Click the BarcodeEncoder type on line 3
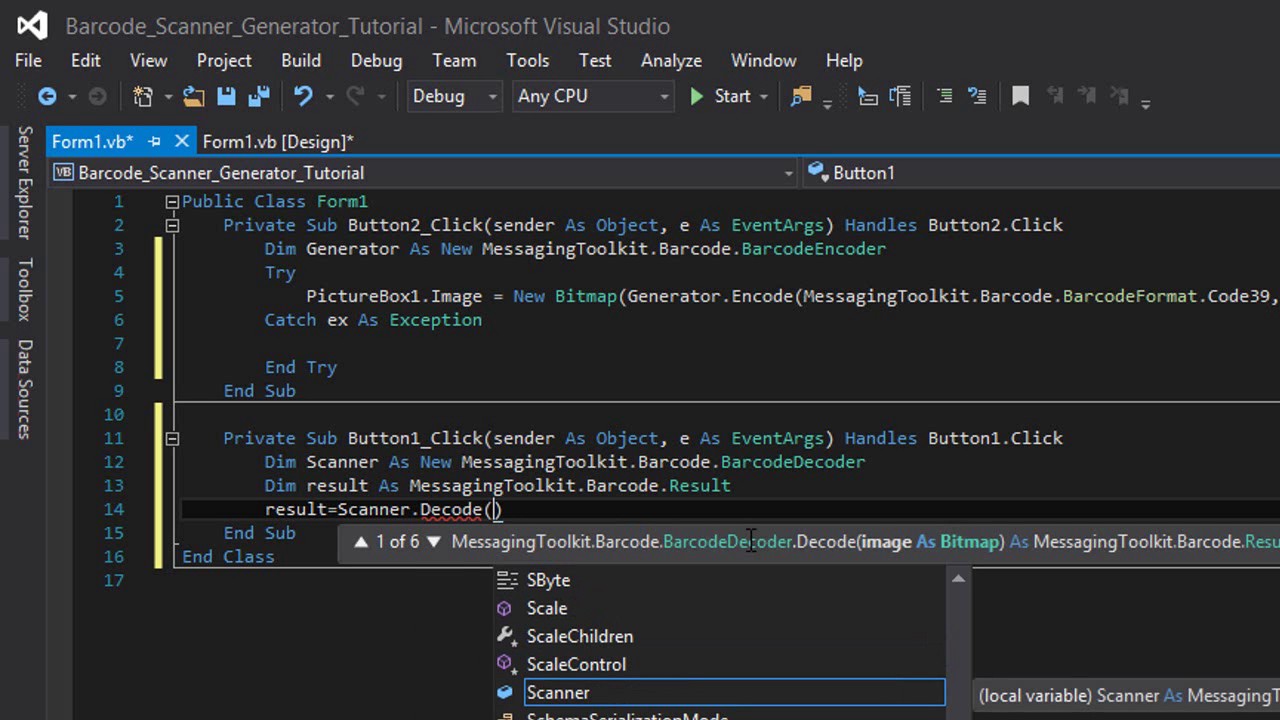 [813, 248]
